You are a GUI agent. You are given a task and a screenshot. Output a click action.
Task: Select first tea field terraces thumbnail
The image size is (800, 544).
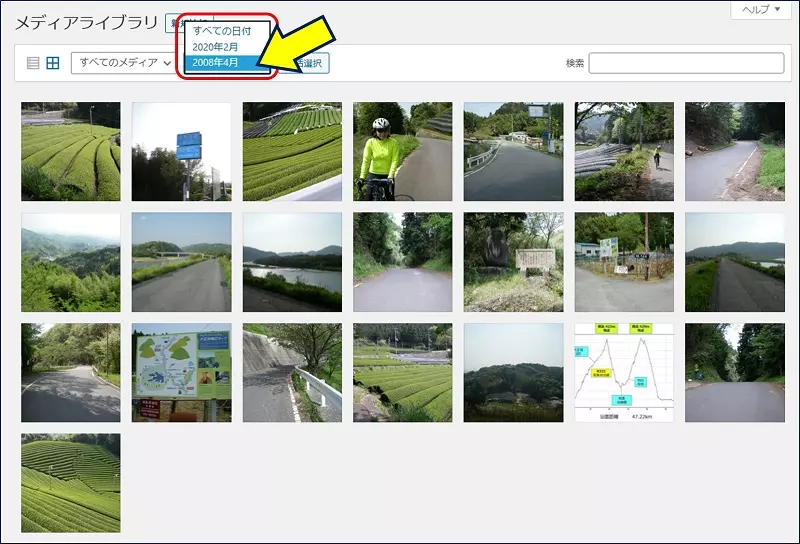[71, 152]
